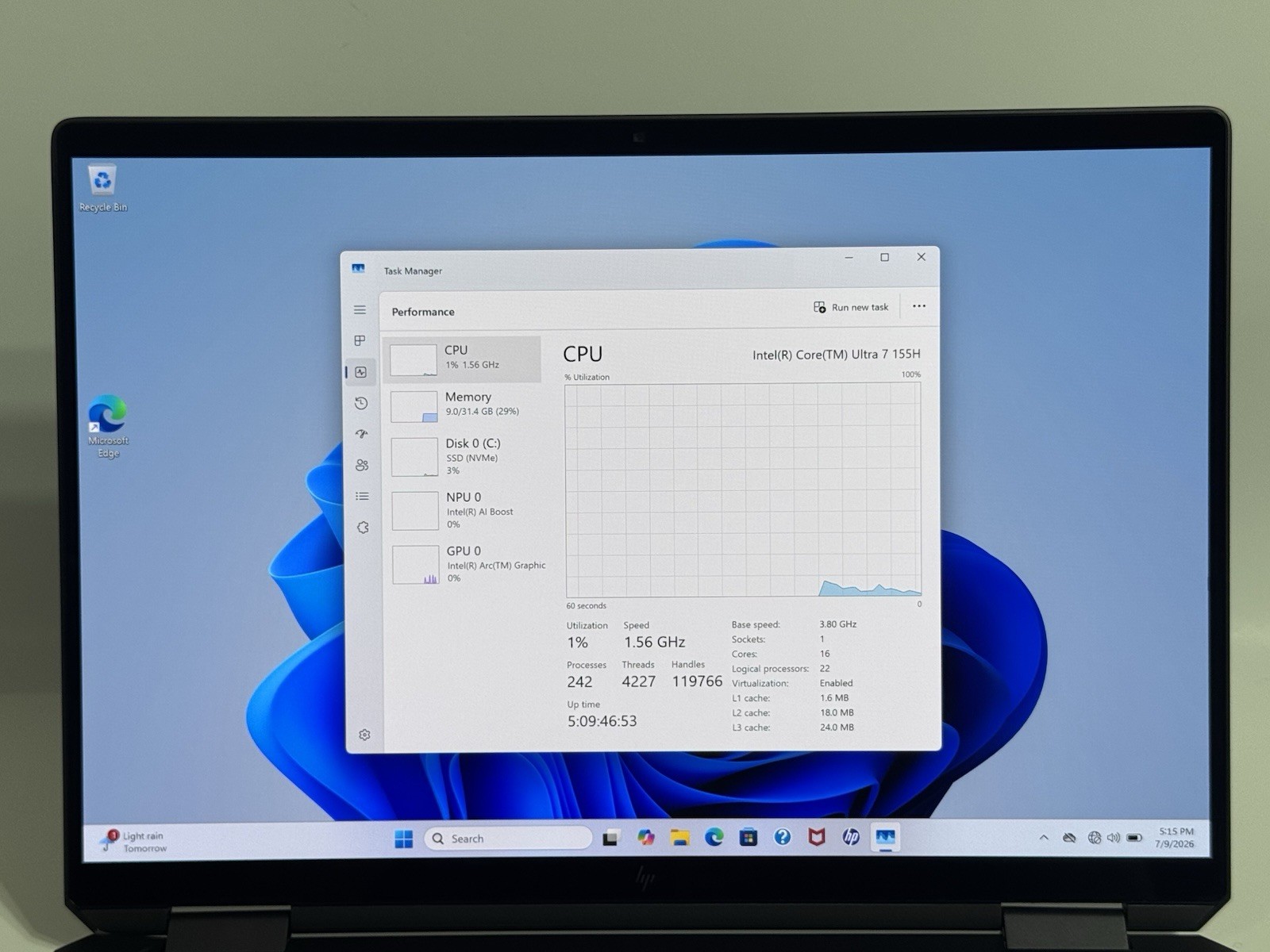The height and width of the screenshot is (952, 1270).
Task: Open the Processes page icon in sidebar
Action: [x=360, y=340]
